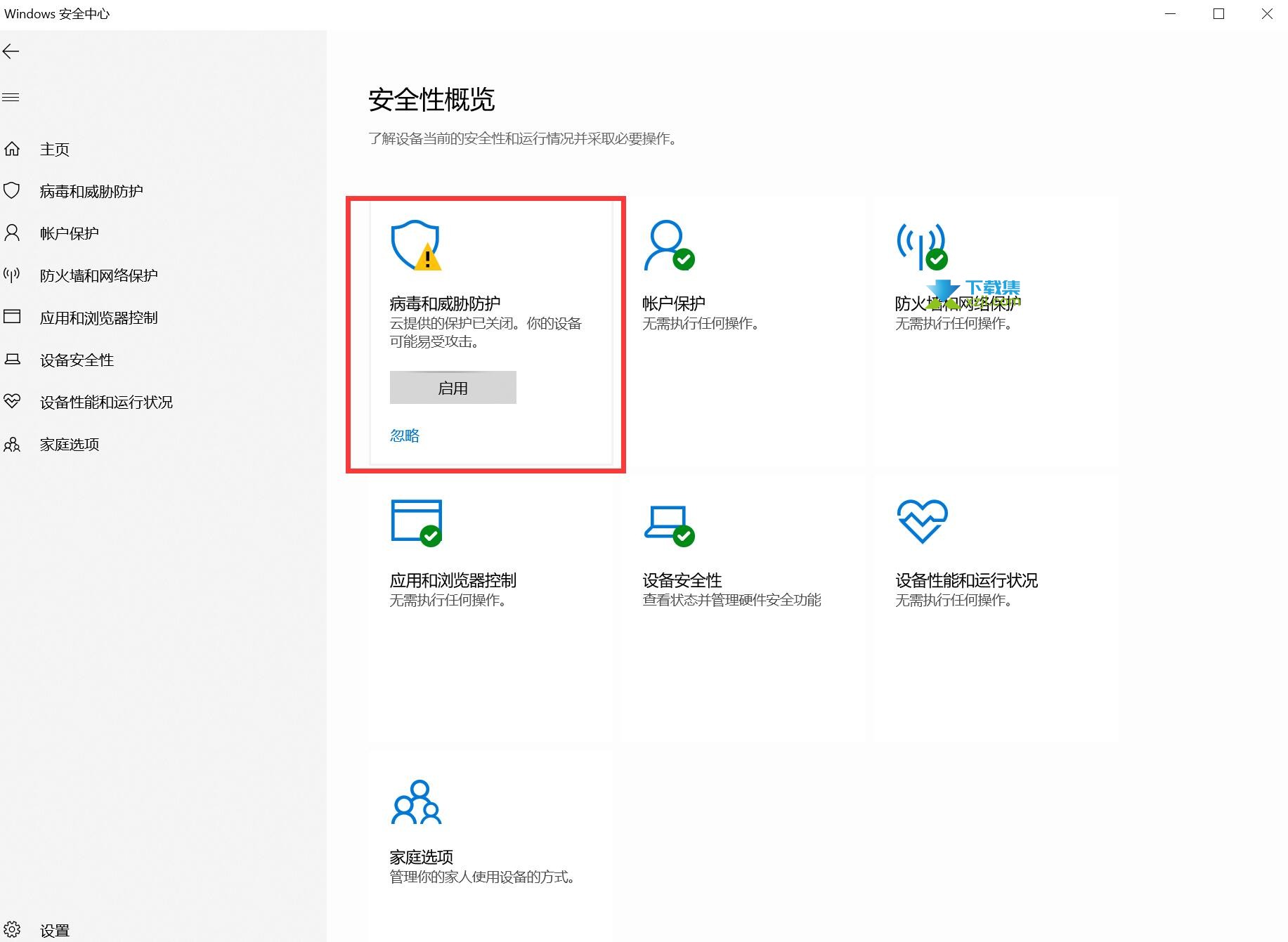The image size is (1288, 942).
Task: Click the family icon beside 家庭选项 in sidebar
Action: tap(12, 444)
